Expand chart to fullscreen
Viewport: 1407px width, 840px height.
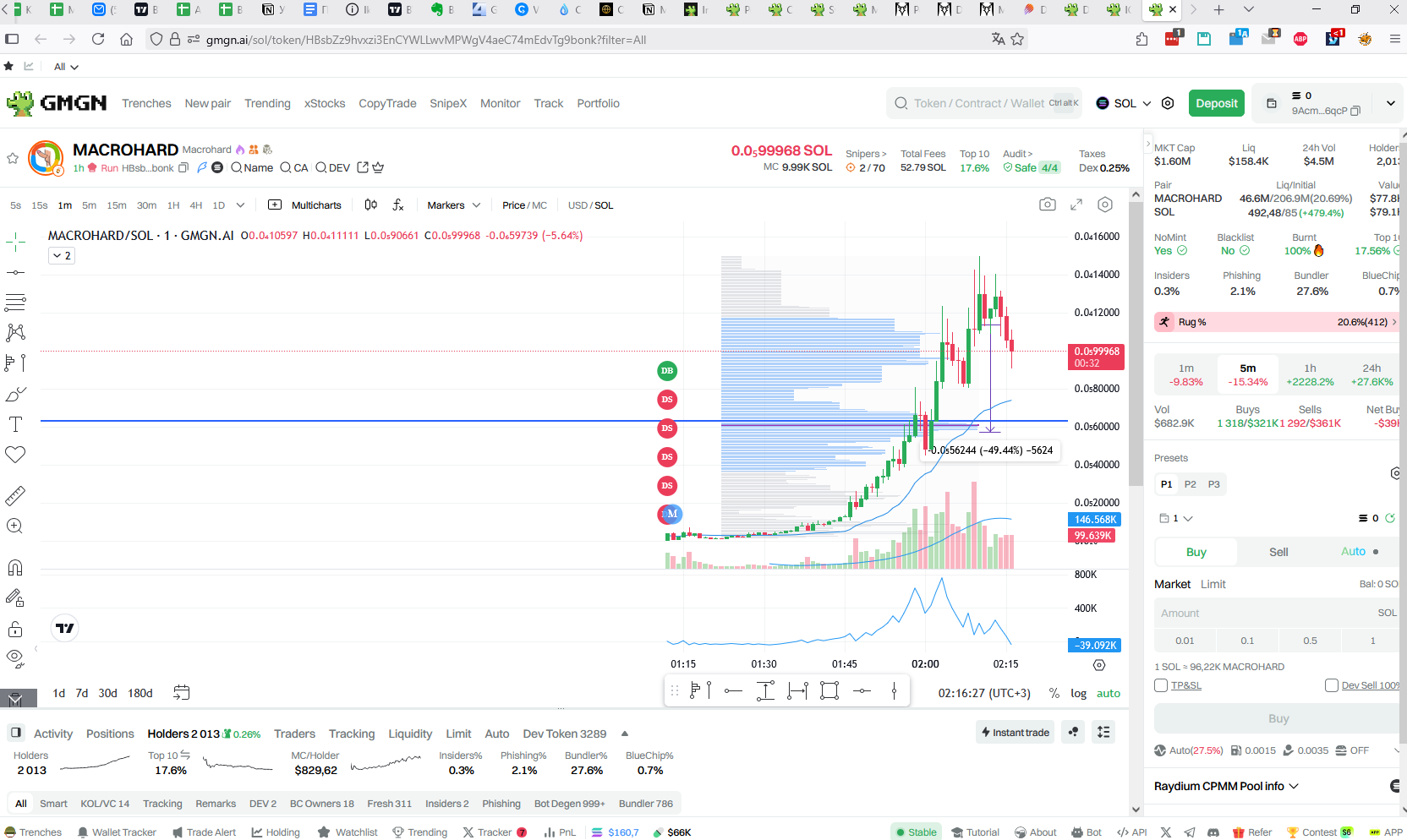pos(1076,205)
